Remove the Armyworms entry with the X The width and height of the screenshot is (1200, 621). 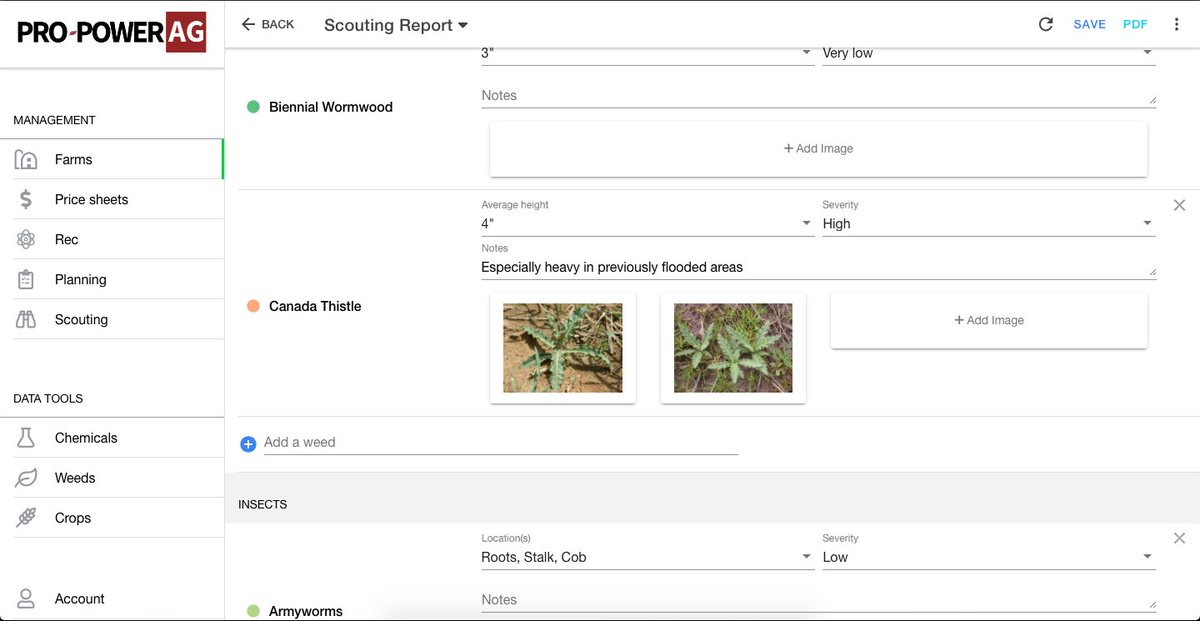(x=1179, y=538)
